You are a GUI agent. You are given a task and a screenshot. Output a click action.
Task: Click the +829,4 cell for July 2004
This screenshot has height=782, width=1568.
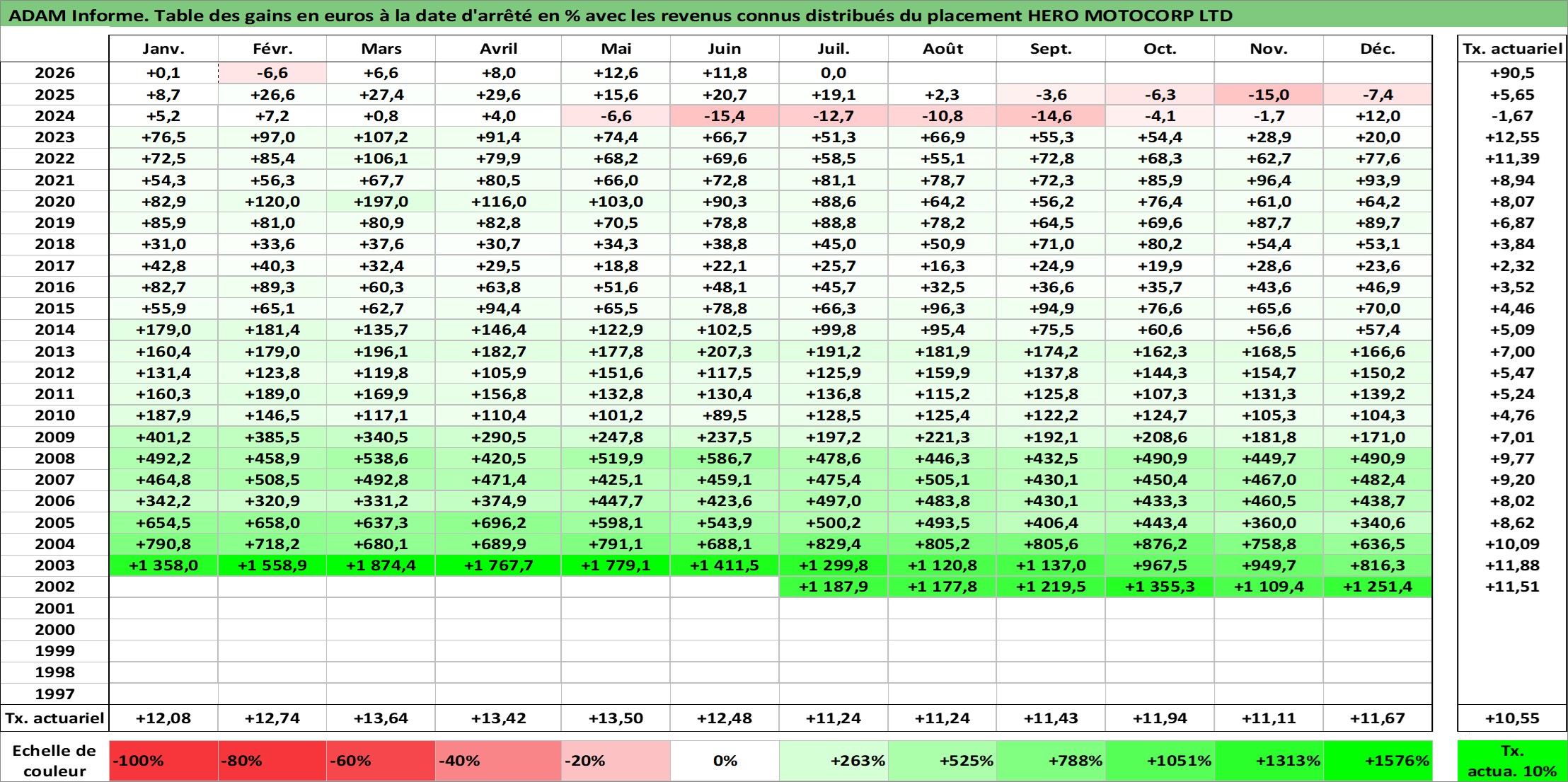point(834,544)
